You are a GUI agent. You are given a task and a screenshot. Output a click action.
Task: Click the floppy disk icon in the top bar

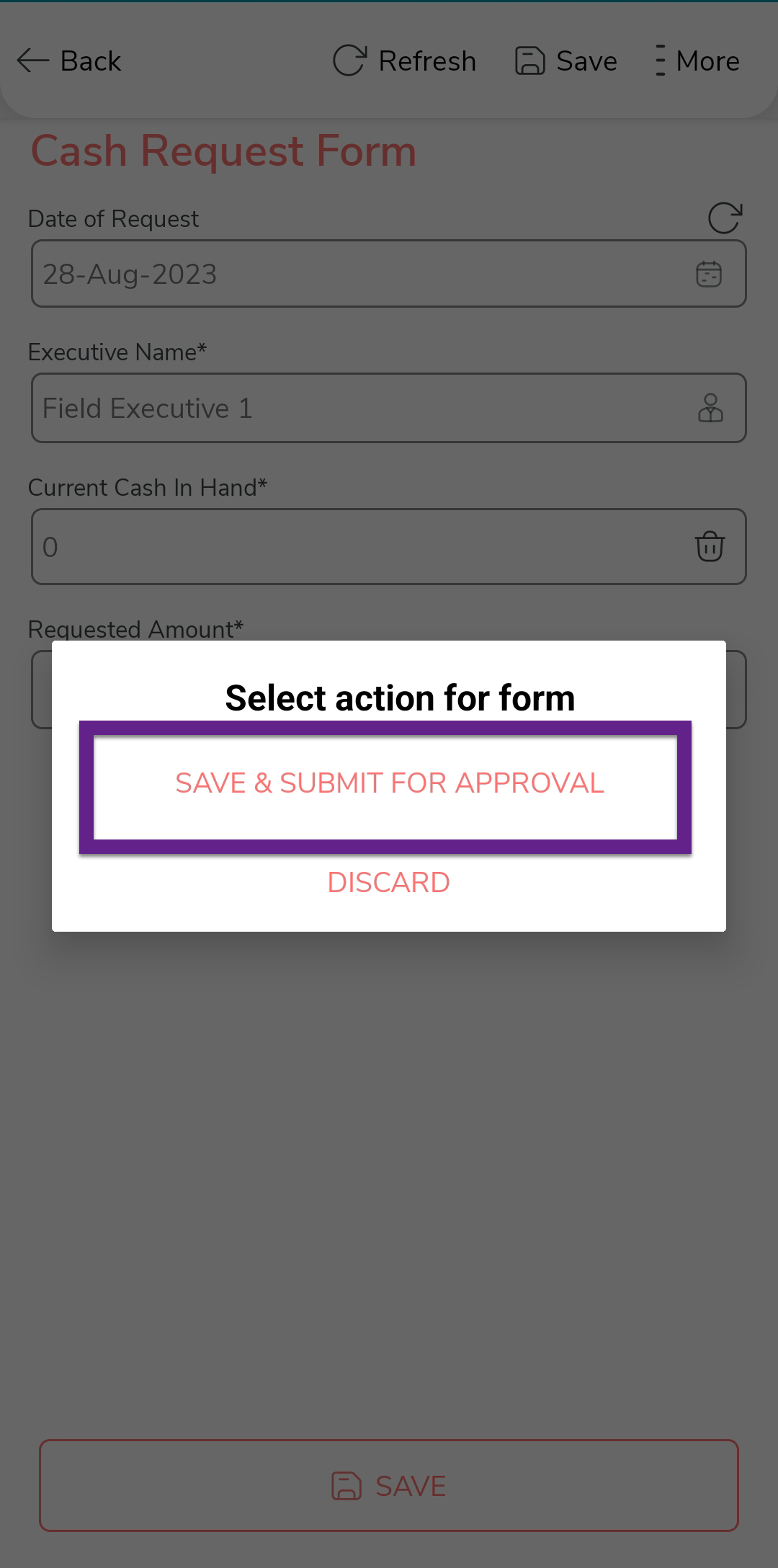(529, 61)
